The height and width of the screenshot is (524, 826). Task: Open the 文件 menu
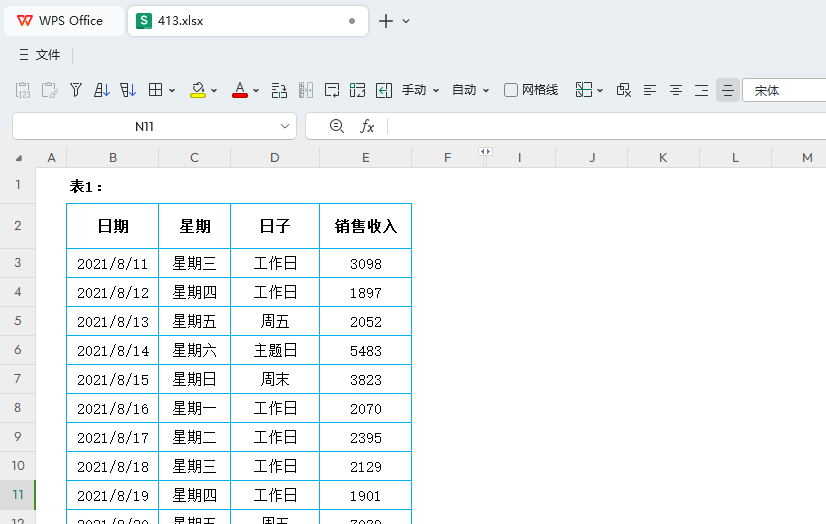click(x=40, y=55)
